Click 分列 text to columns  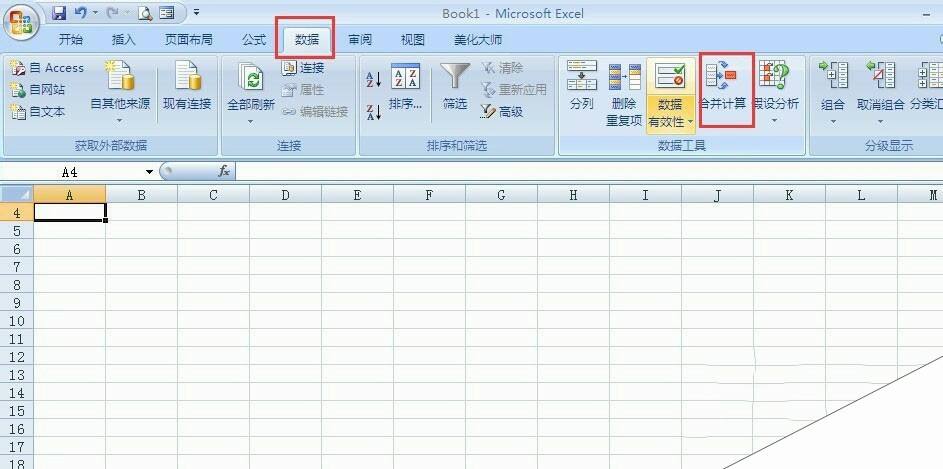pos(582,86)
